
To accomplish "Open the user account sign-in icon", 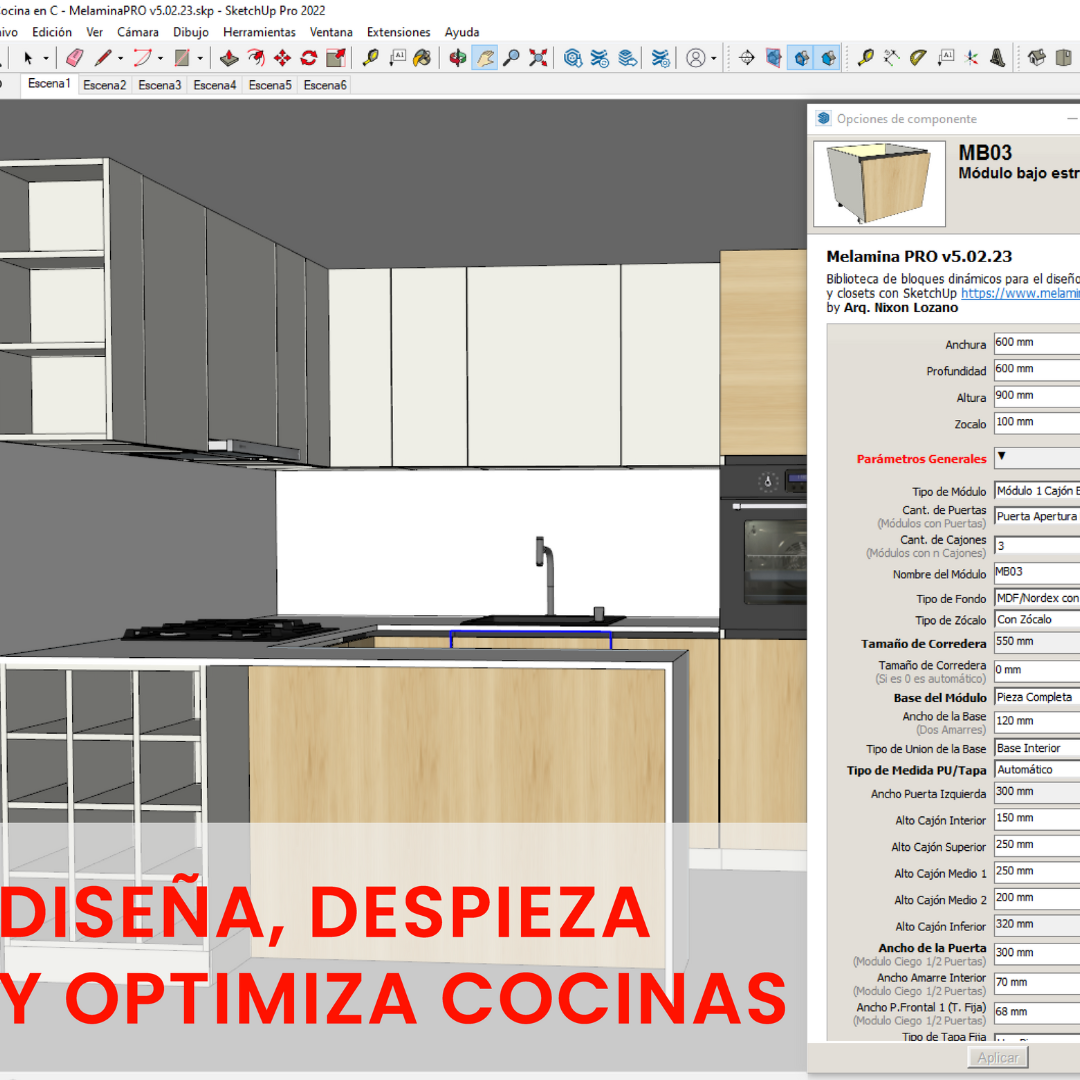I will point(696,59).
